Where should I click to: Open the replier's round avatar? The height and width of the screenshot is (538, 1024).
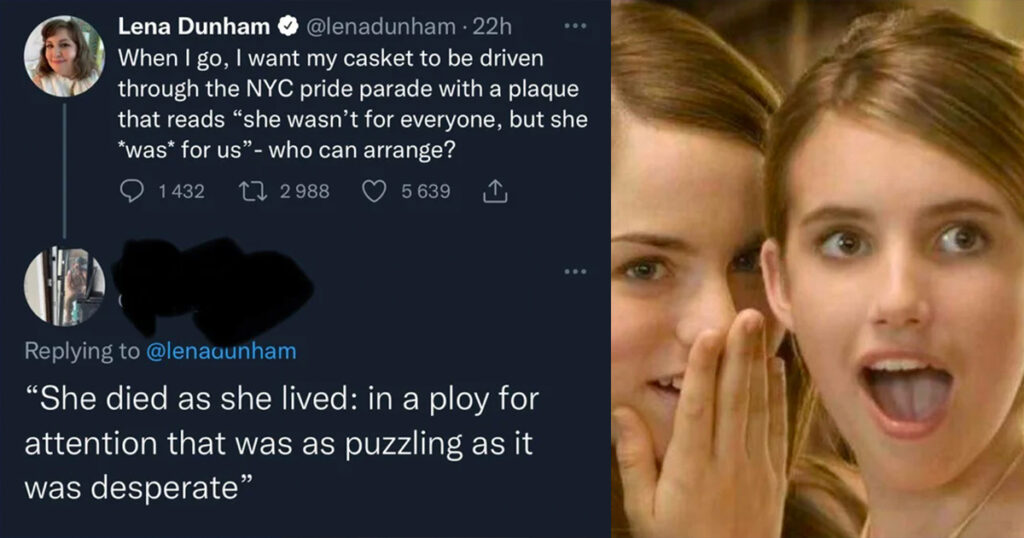click(x=64, y=286)
